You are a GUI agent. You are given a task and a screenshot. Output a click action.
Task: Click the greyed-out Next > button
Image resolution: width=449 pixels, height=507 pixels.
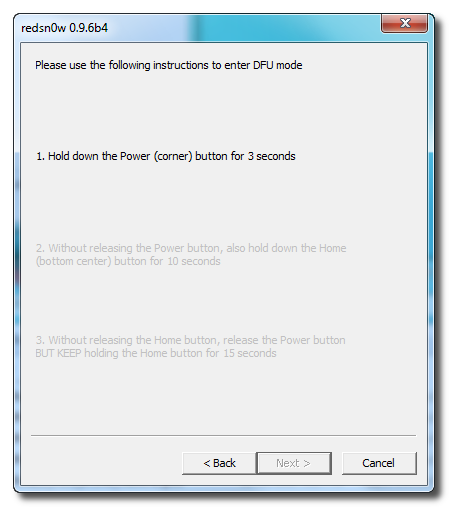click(294, 463)
